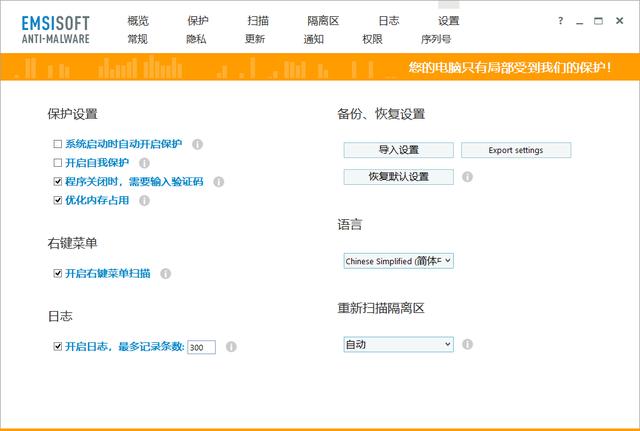
Task: Click Export settings button
Action: tap(516, 150)
